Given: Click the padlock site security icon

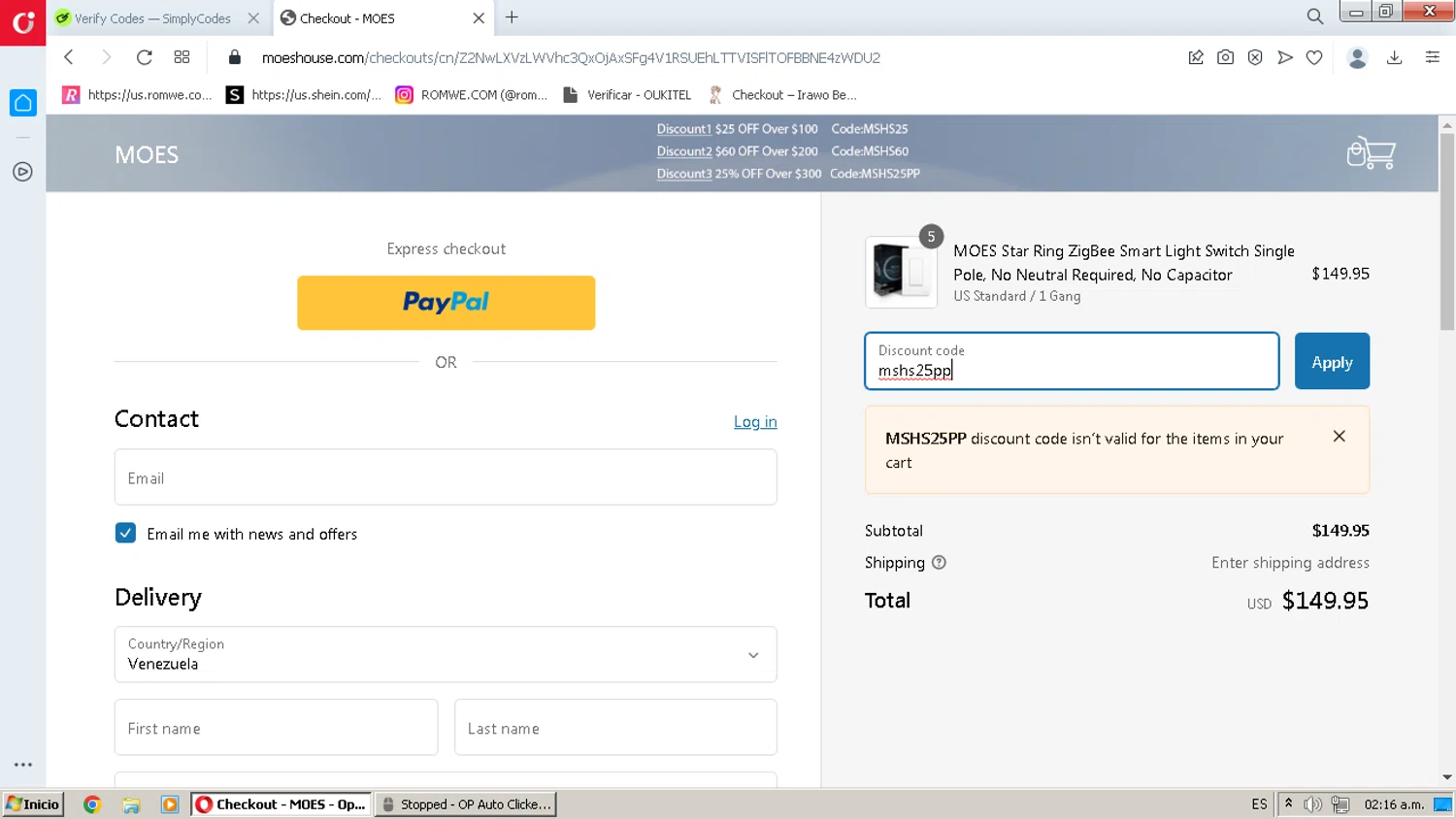Looking at the screenshot, I should coord(234,57).
